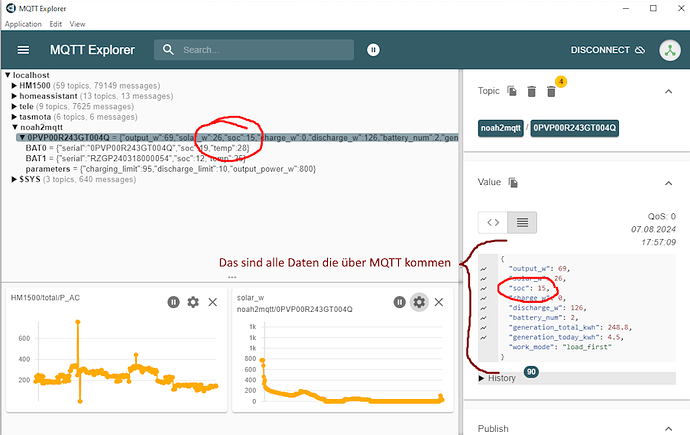Screen dimensions: 690x435
Task: Copy topic path using copy icon
Action: pyautogui.click(x=512, y=91)
